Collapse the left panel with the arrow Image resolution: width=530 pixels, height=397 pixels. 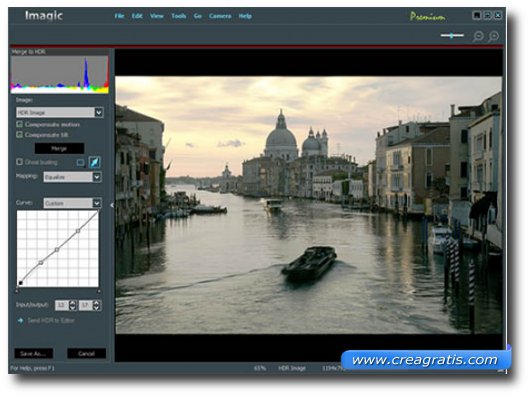112,205
